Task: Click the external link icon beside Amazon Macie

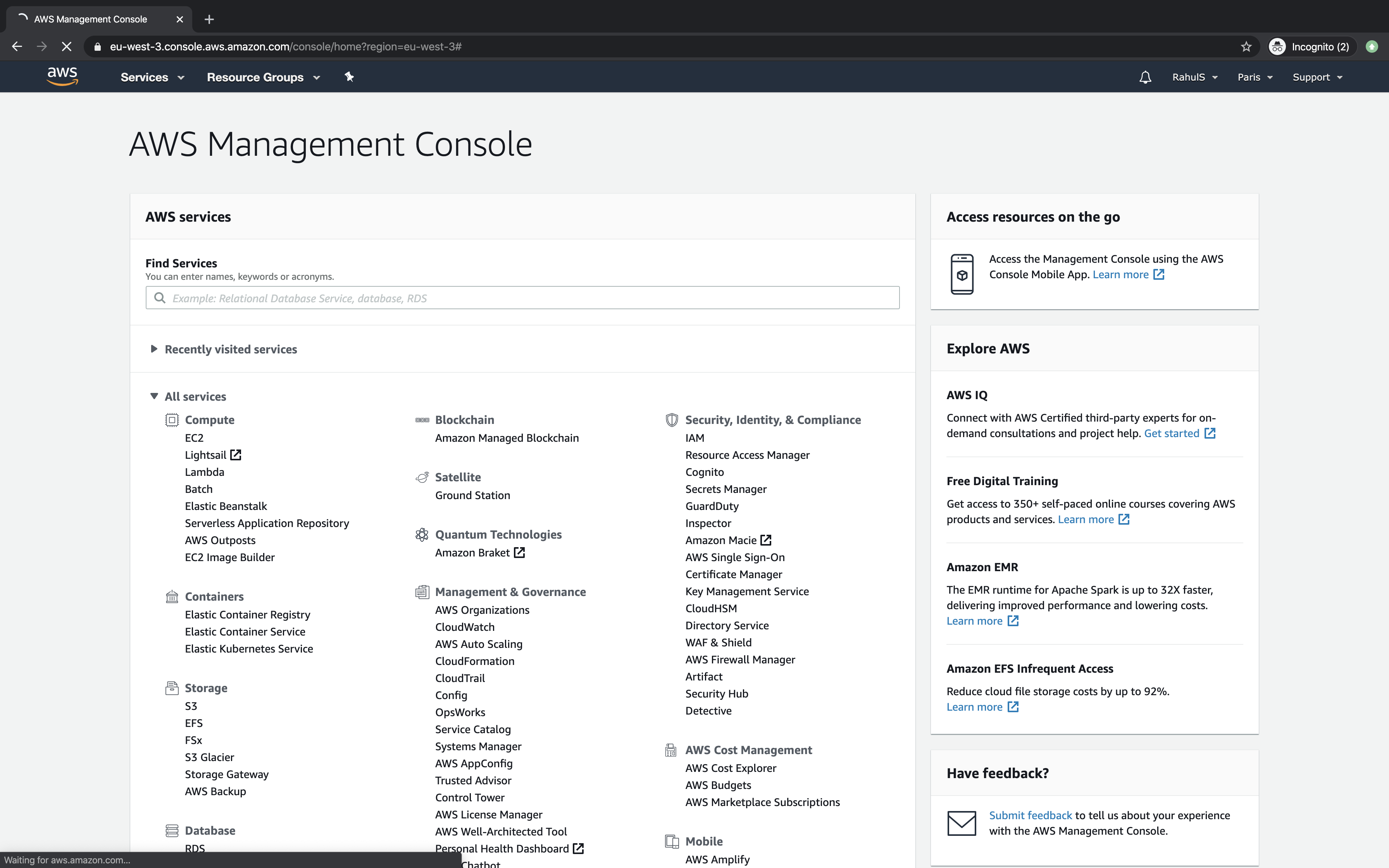Action: pos(766,540)
